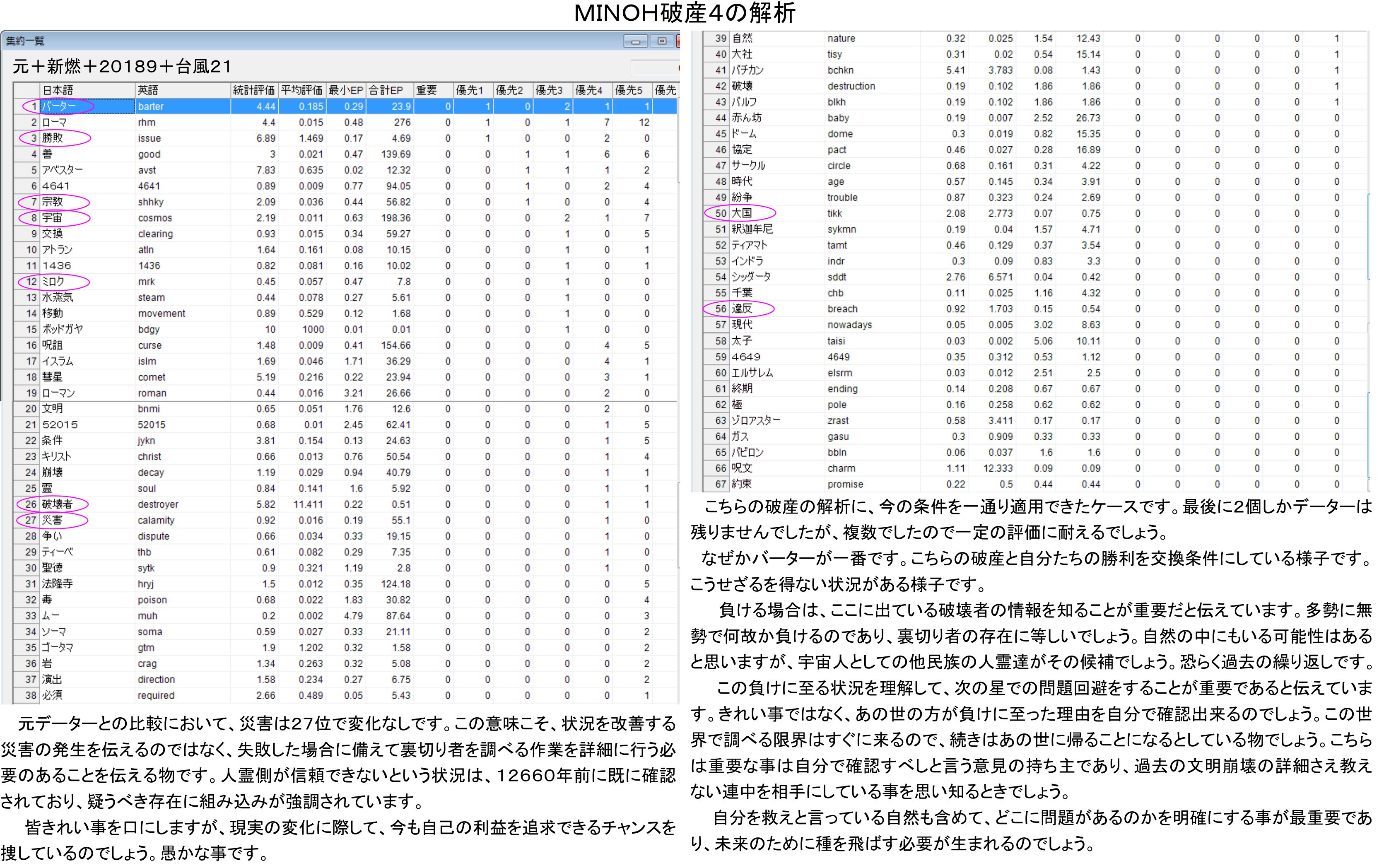Click the 合計EP column header
The image size is (1384, 868).
pyautogui.click(x=388, y=90)
